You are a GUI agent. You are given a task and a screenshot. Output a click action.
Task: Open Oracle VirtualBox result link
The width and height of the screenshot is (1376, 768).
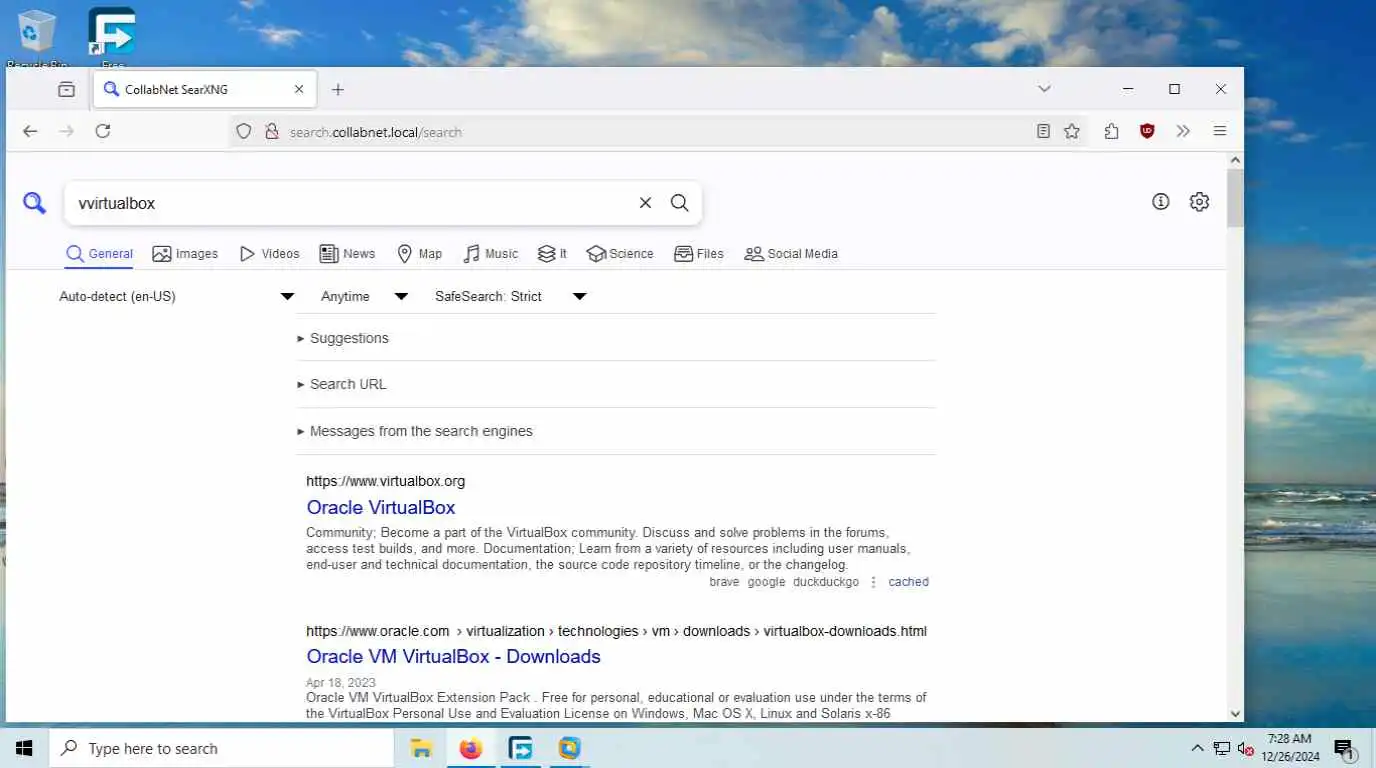tap(381, 507)
